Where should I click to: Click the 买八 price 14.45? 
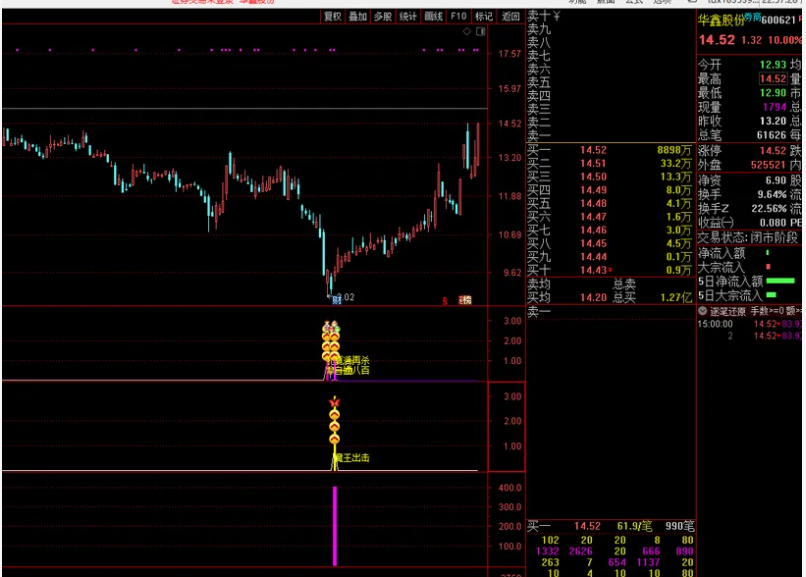[x=593, y=244]
